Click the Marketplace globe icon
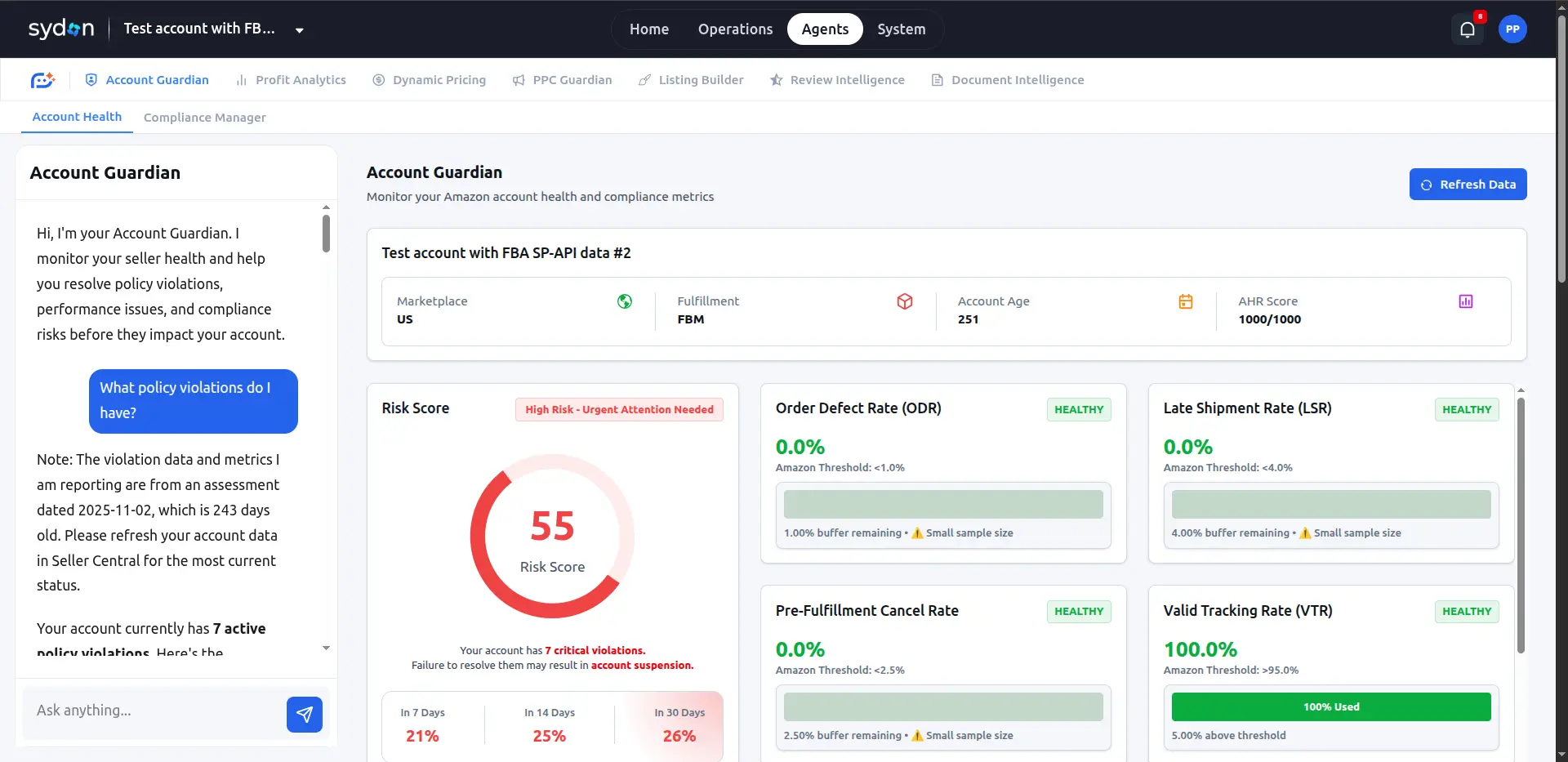 (x=625, y=301)
